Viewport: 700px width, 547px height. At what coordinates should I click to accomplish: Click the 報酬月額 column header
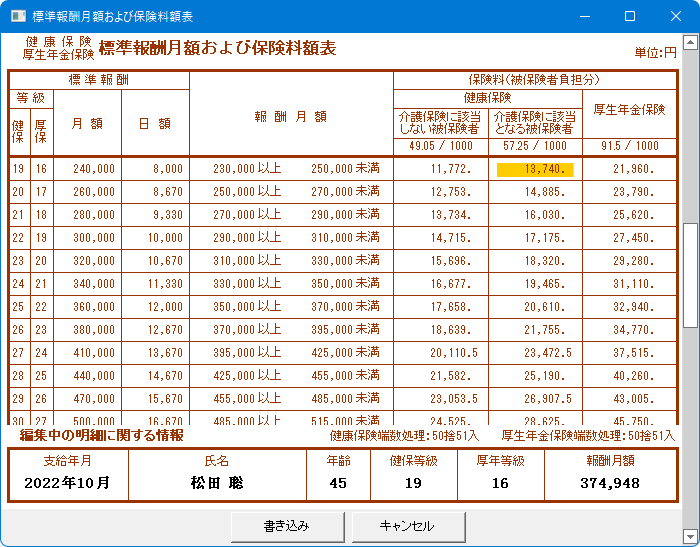tap(291, 117)
